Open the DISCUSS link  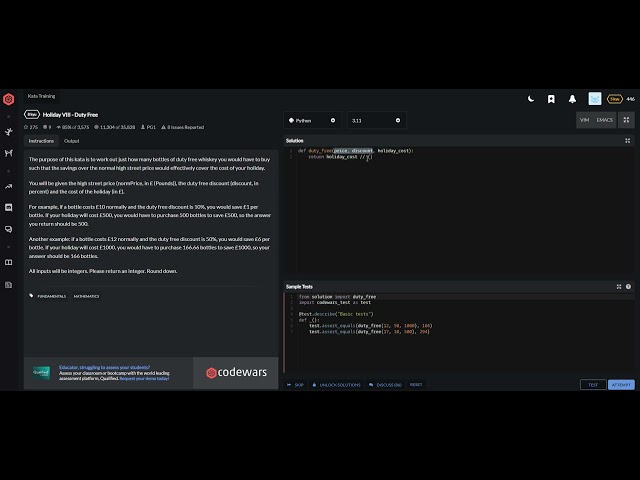click(385, 384)
